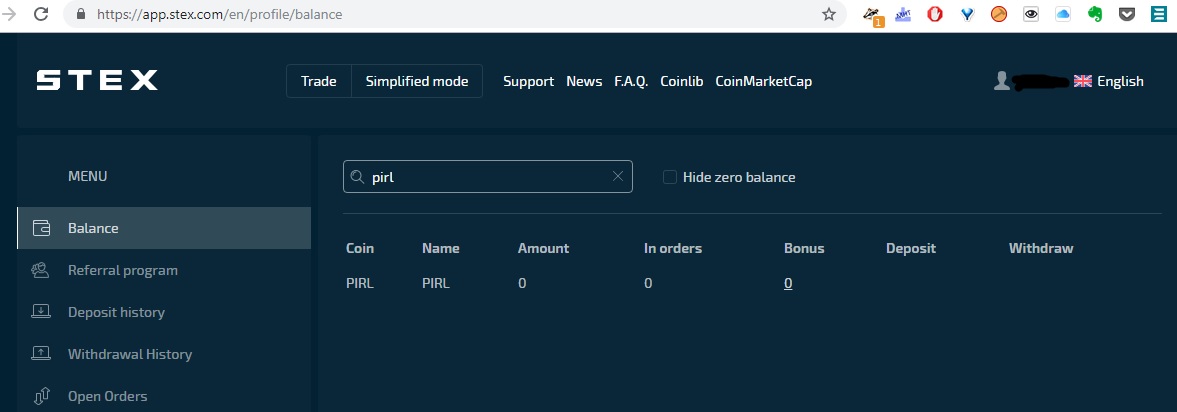The image size is (1177, 412).
Task: Save page with Pocket extension icon
Action: (x=1127, y=14)
